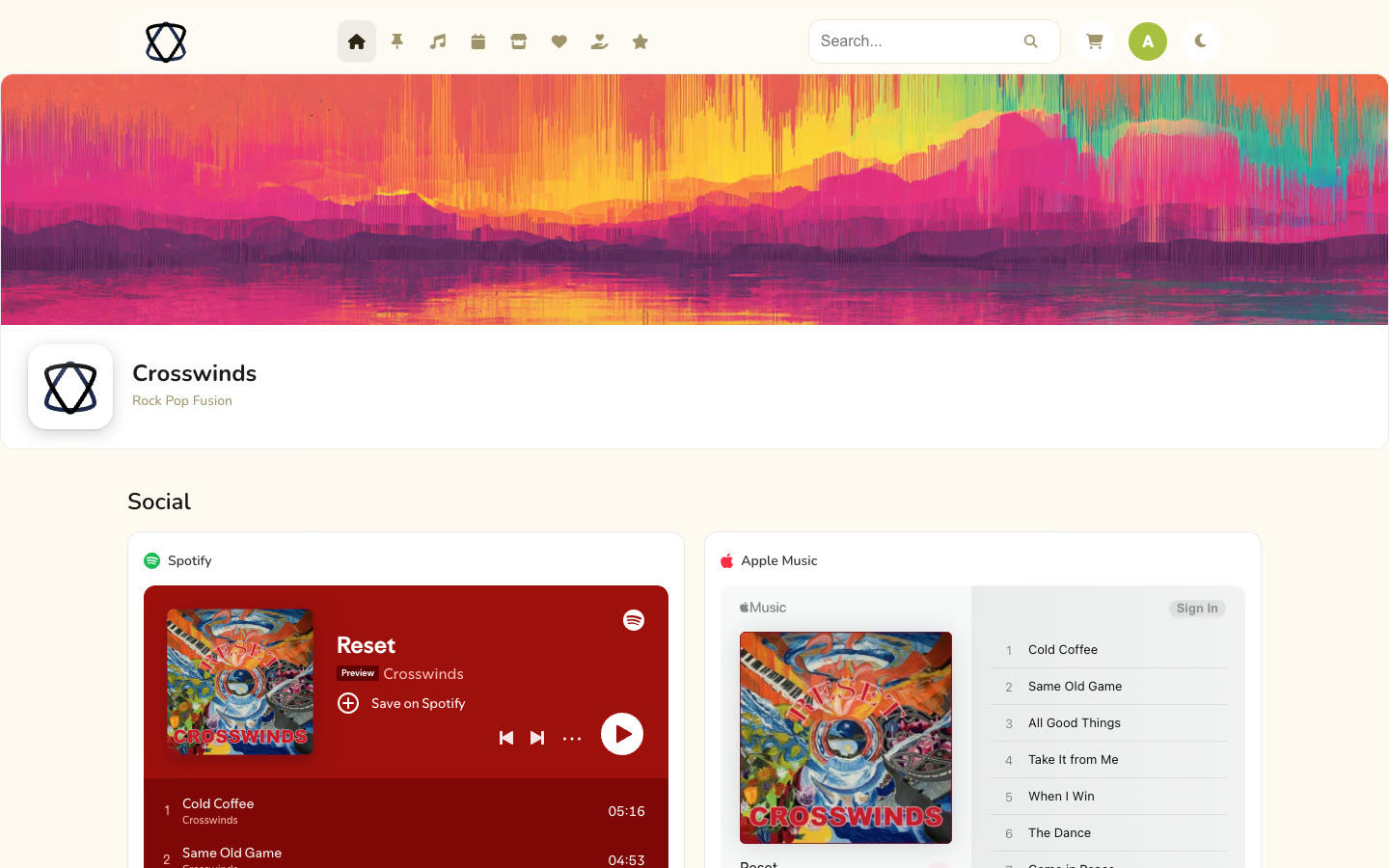Click Sign In on Apple Music
Viewport: 1389px width, 868px height.
click(1197, 609)
